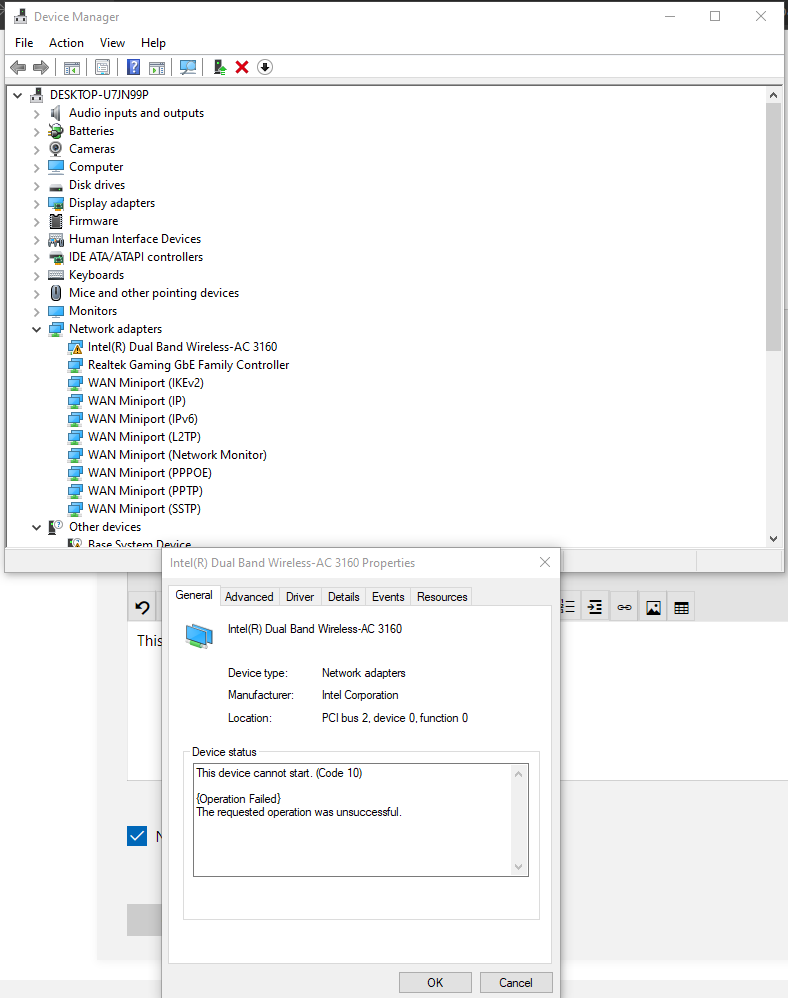Select WAN Miniport (L2TP) entry
The height and width of the screenshot is (998, 788).
pyautogui.click(x=144, y=437)
